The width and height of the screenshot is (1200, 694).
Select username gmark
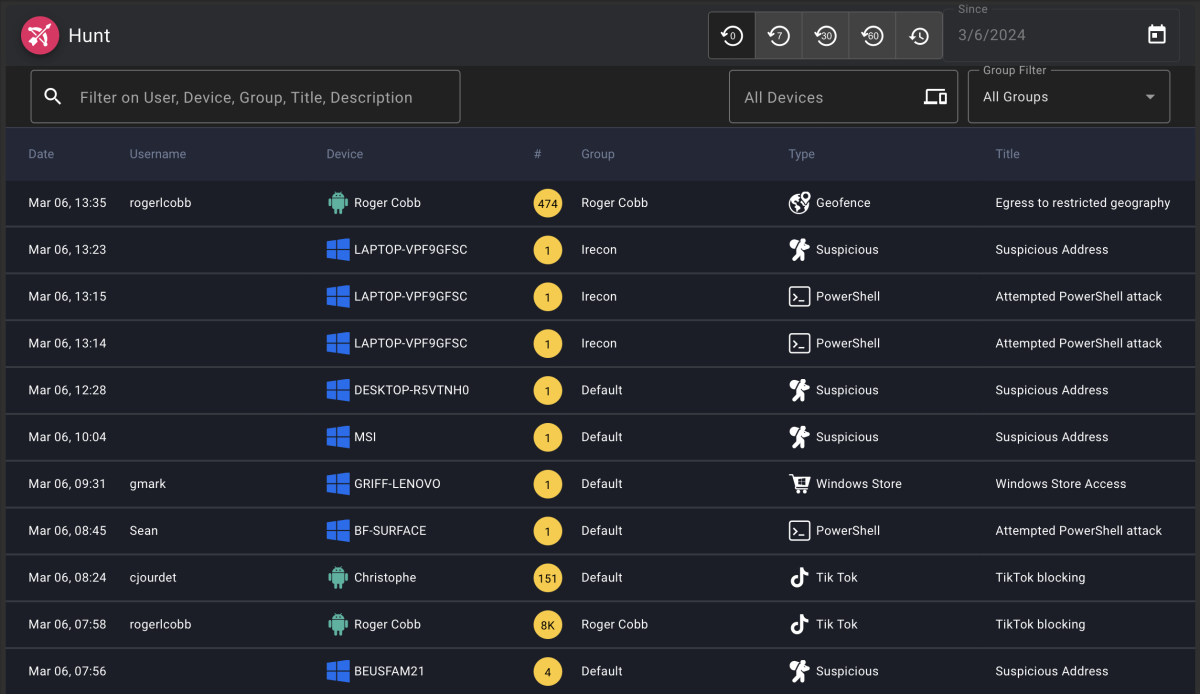tap(148, 484)
